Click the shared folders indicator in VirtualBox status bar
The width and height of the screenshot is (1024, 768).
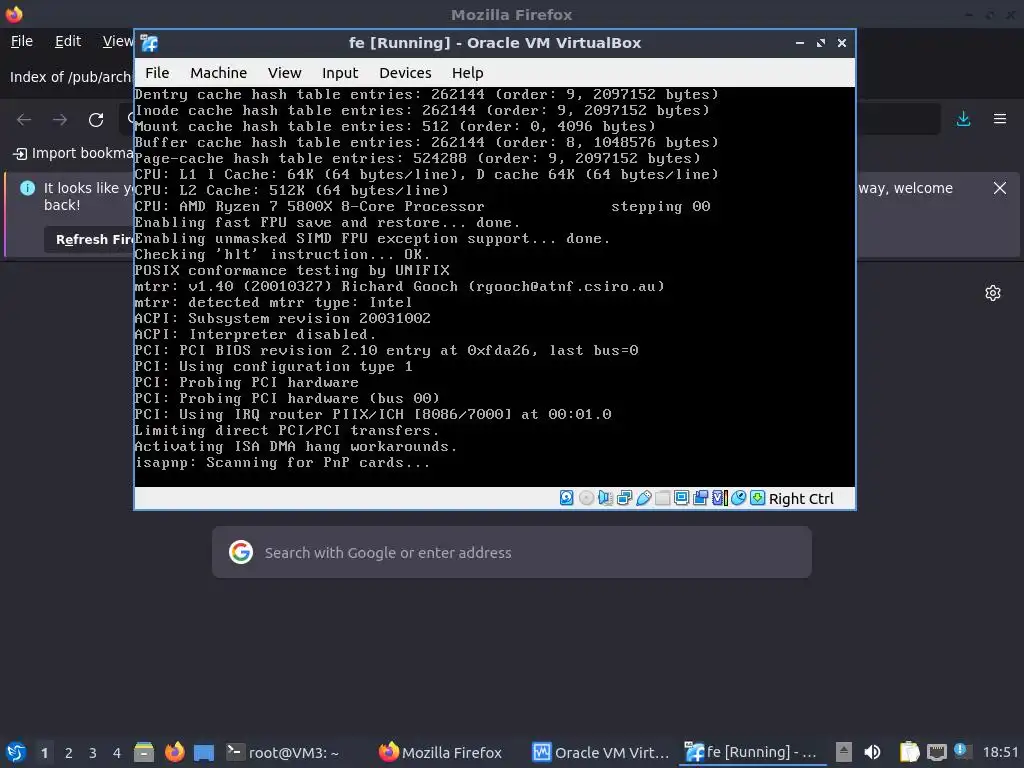(x=662, y=498)
